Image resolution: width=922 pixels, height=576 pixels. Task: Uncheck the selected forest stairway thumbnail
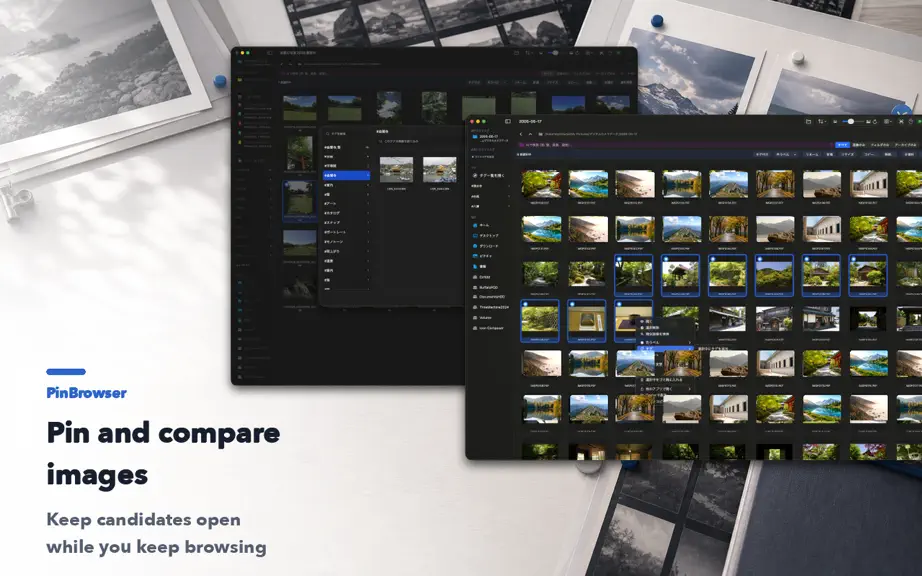(619, 258)
